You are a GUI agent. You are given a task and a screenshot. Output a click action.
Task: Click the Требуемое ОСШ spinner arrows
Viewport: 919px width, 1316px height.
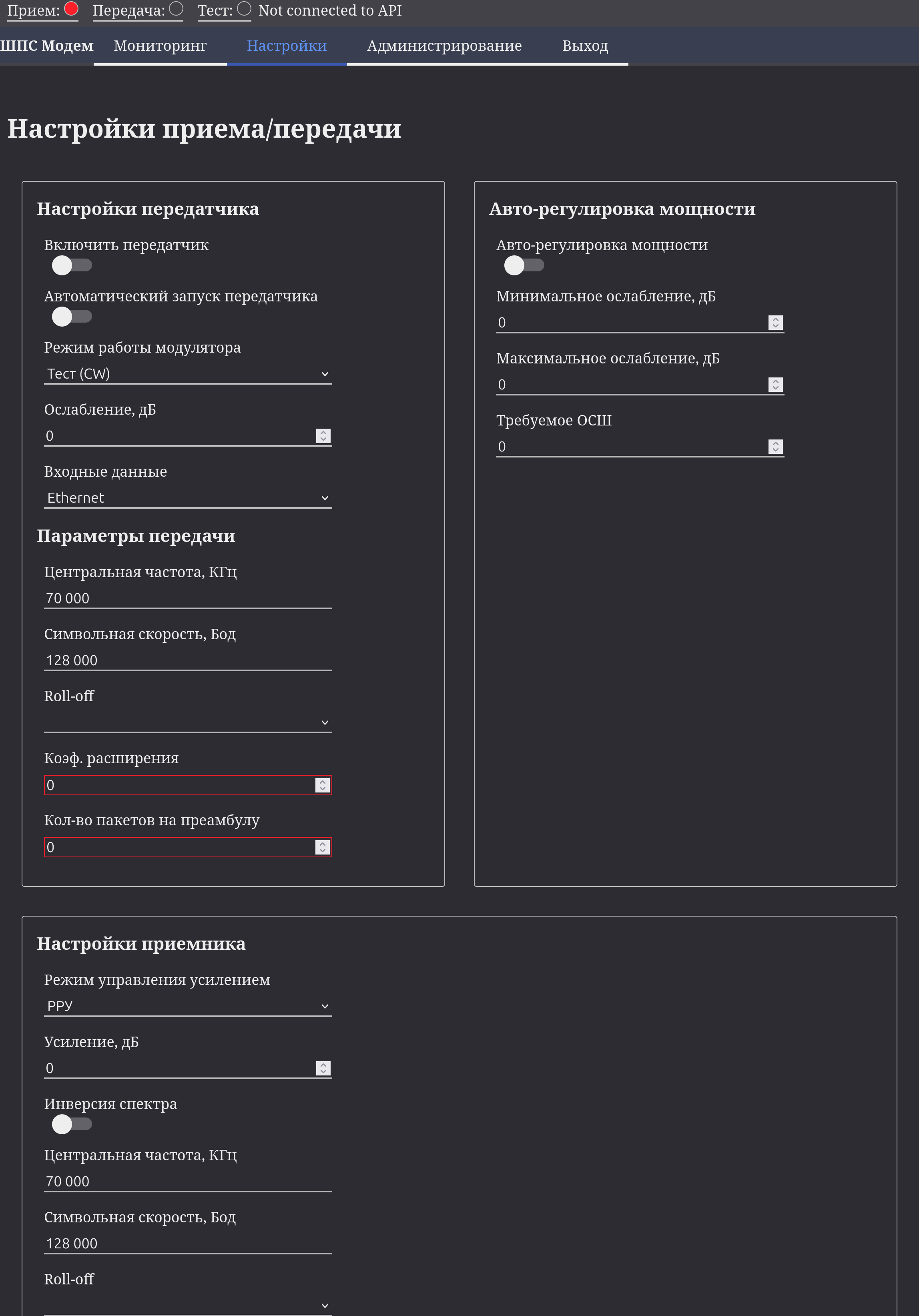tap(775, 447)
